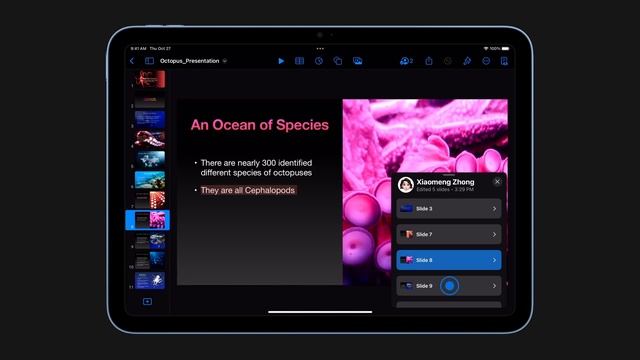This screenshot has width=640, height=360.
Task: Select slide 6 coral reef thumbnail
Action: 150,180
